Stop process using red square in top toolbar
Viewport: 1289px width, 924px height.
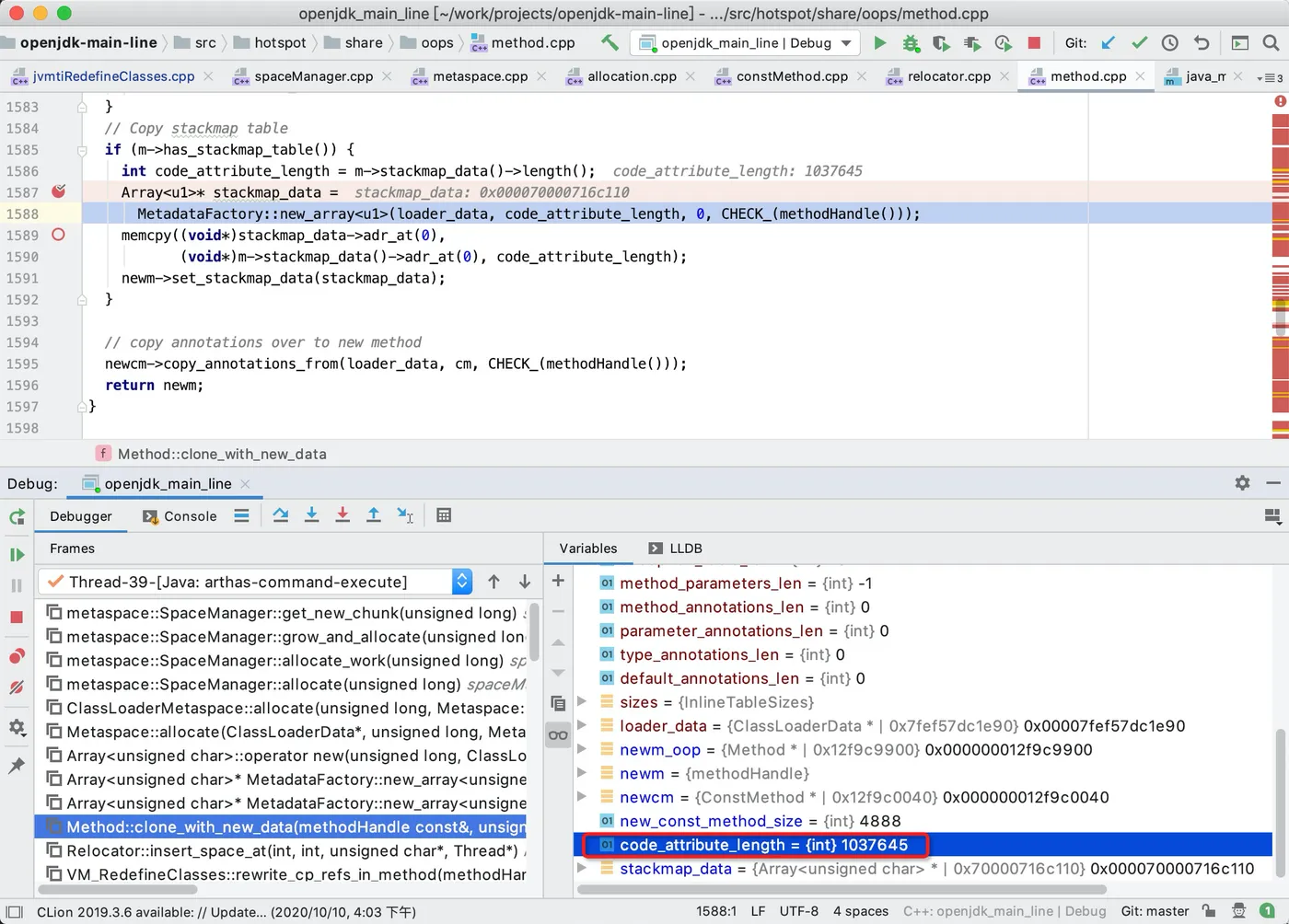[1034, 42]
